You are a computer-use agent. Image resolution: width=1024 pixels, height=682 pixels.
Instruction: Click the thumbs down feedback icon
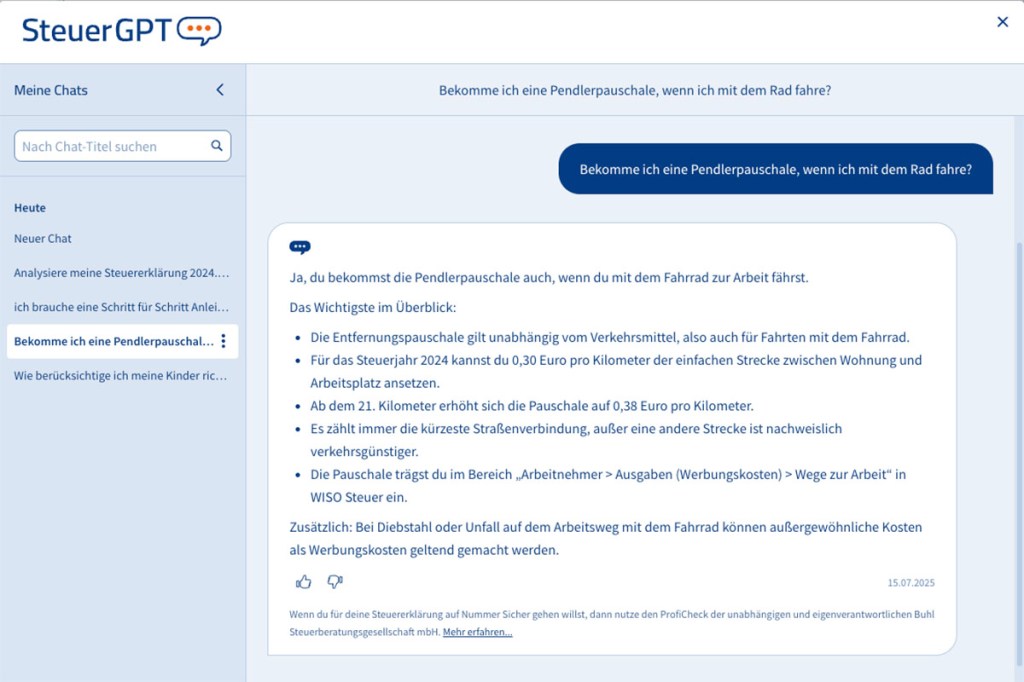335,581
